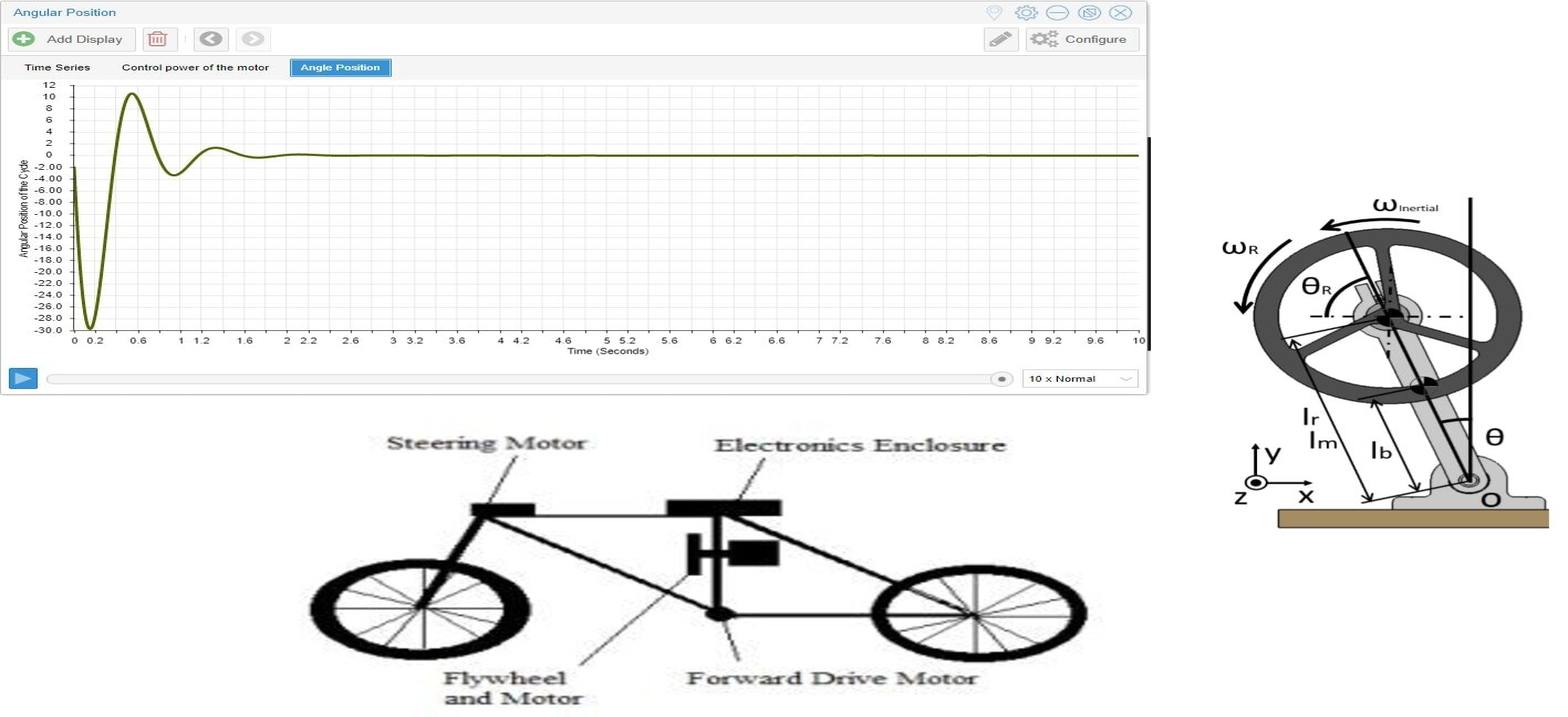Go to the next display with the right arrow

pos(253,39)
